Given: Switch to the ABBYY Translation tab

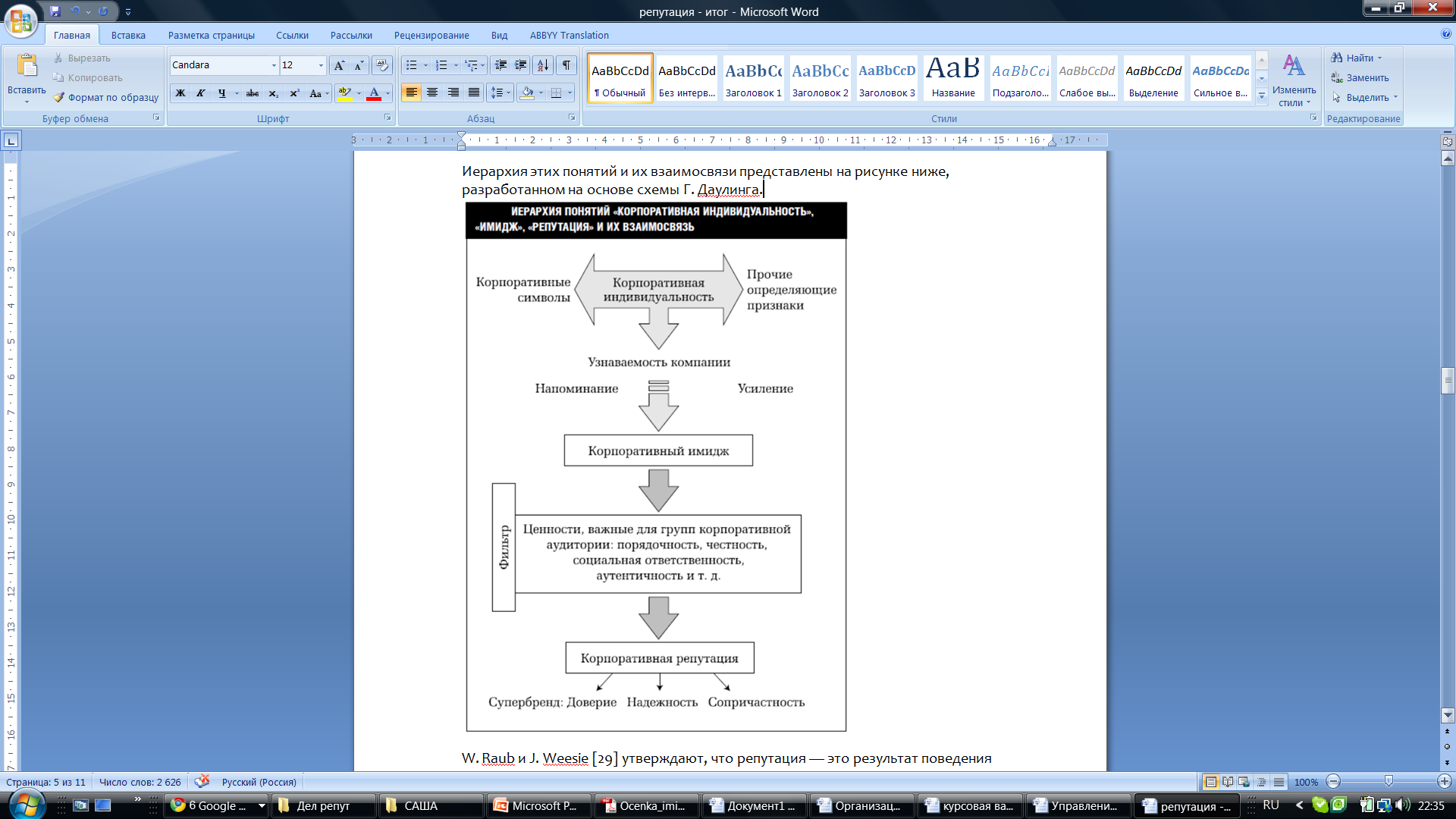Looking at the screenshot, I should tap(569, 35).
